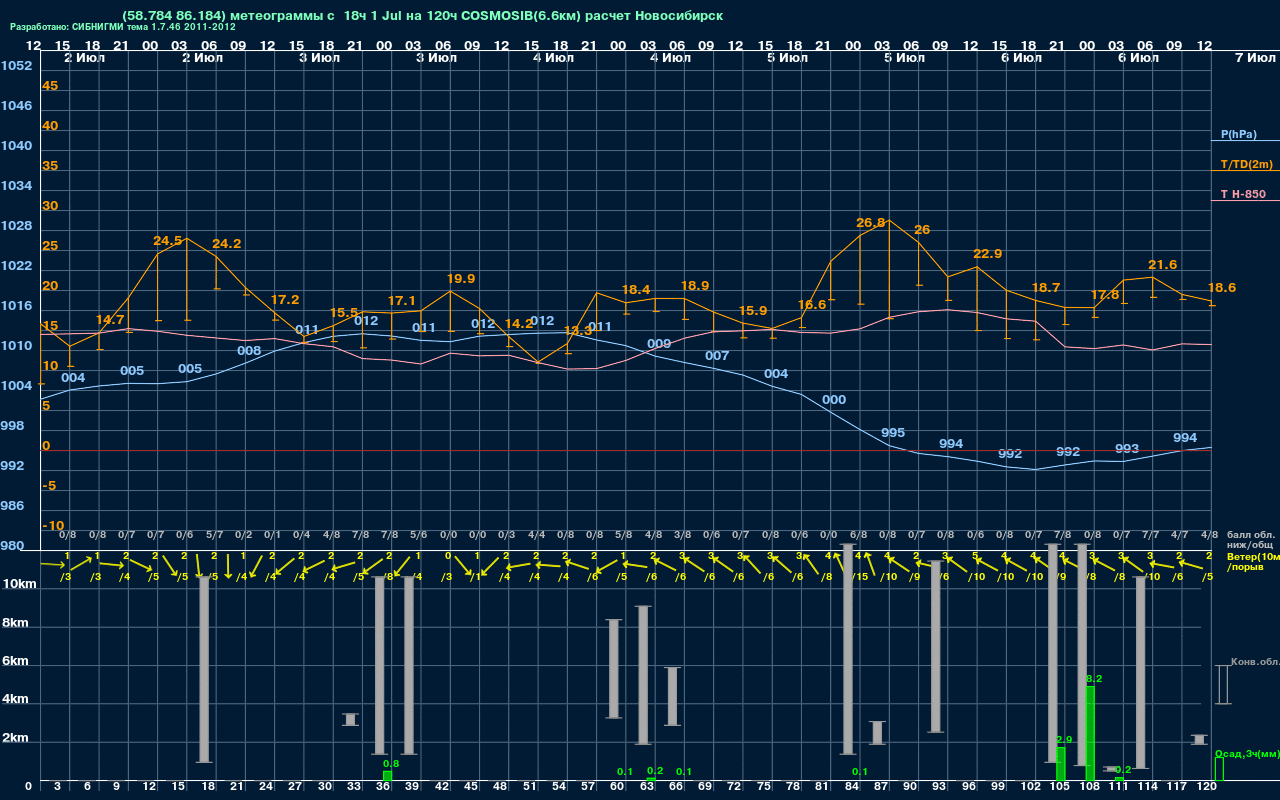Click the 22.9 temperature label

click(988, 254)
